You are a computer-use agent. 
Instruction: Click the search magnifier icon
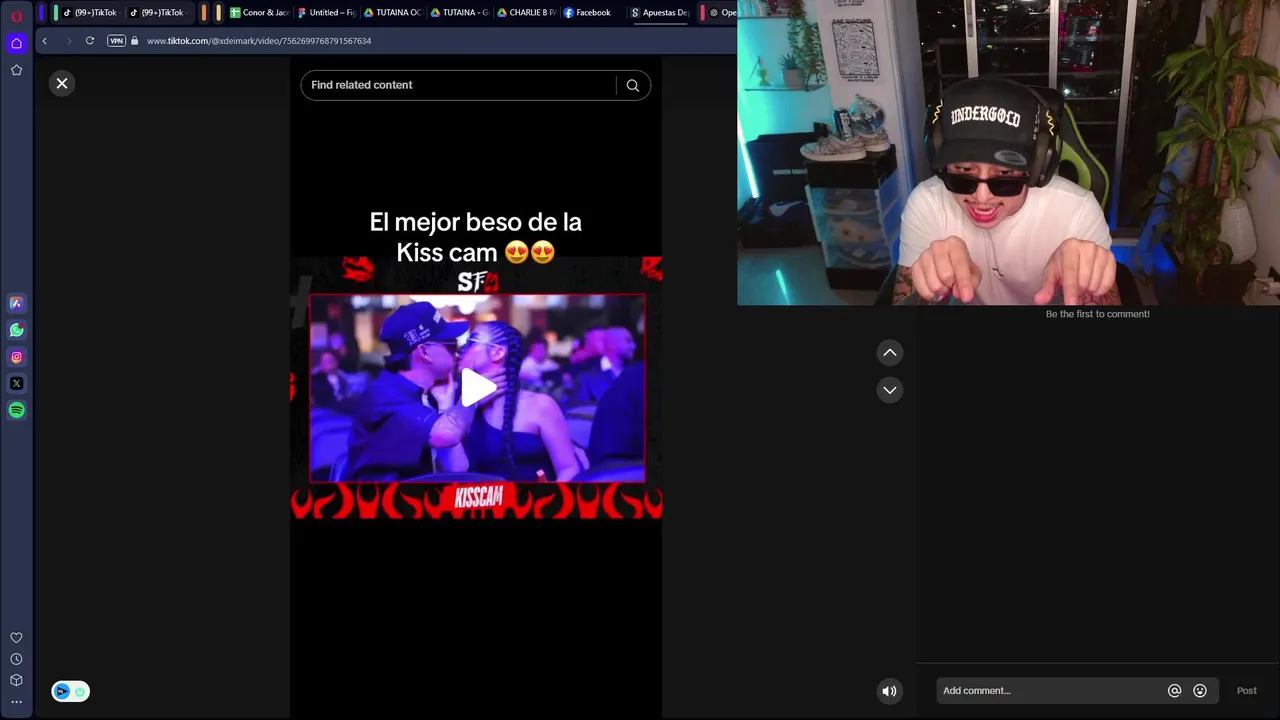[633, 85]
